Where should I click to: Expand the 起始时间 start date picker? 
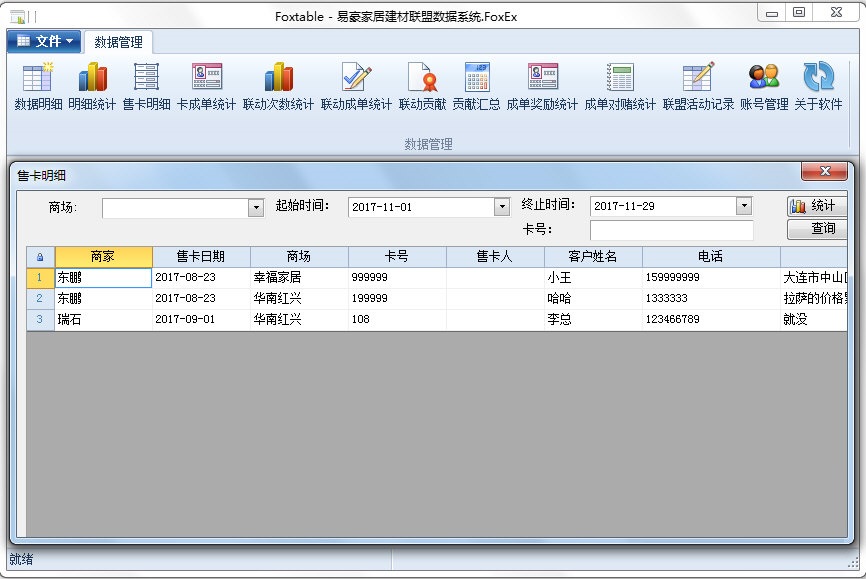click(x=500, y=207)
